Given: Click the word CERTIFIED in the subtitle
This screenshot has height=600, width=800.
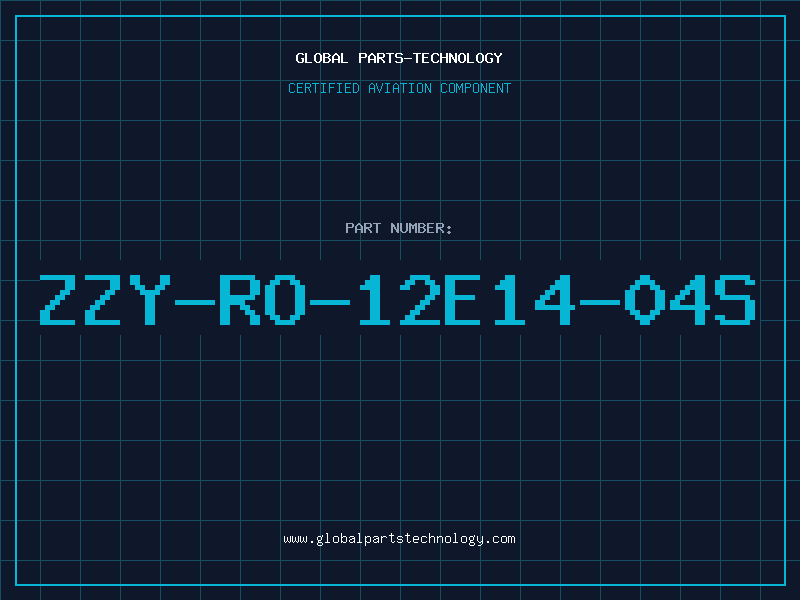Looking at the screenshot, I should 324,88.
